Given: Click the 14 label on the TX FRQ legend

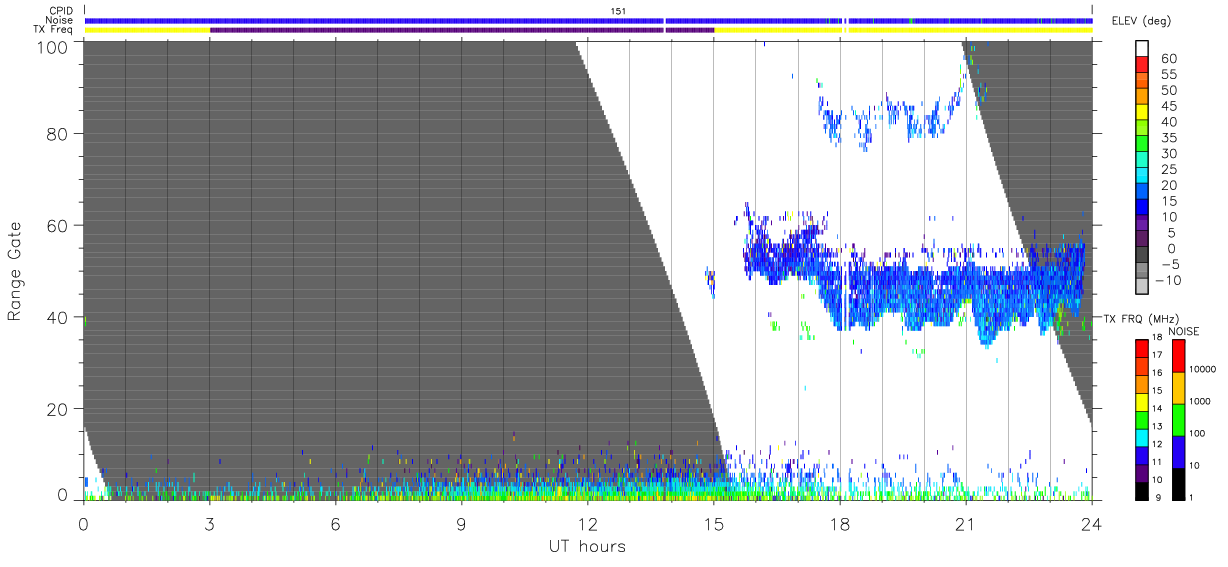Looking at the screenshot, I should pyautogui.click(x=1158, y=410).
